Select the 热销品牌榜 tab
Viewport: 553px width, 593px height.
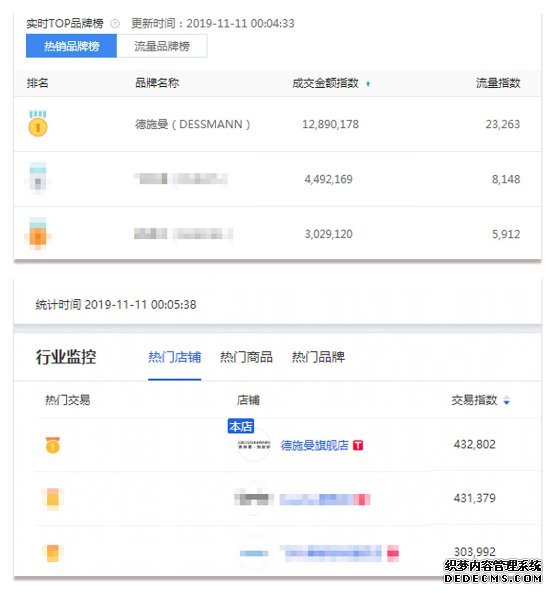71,46
